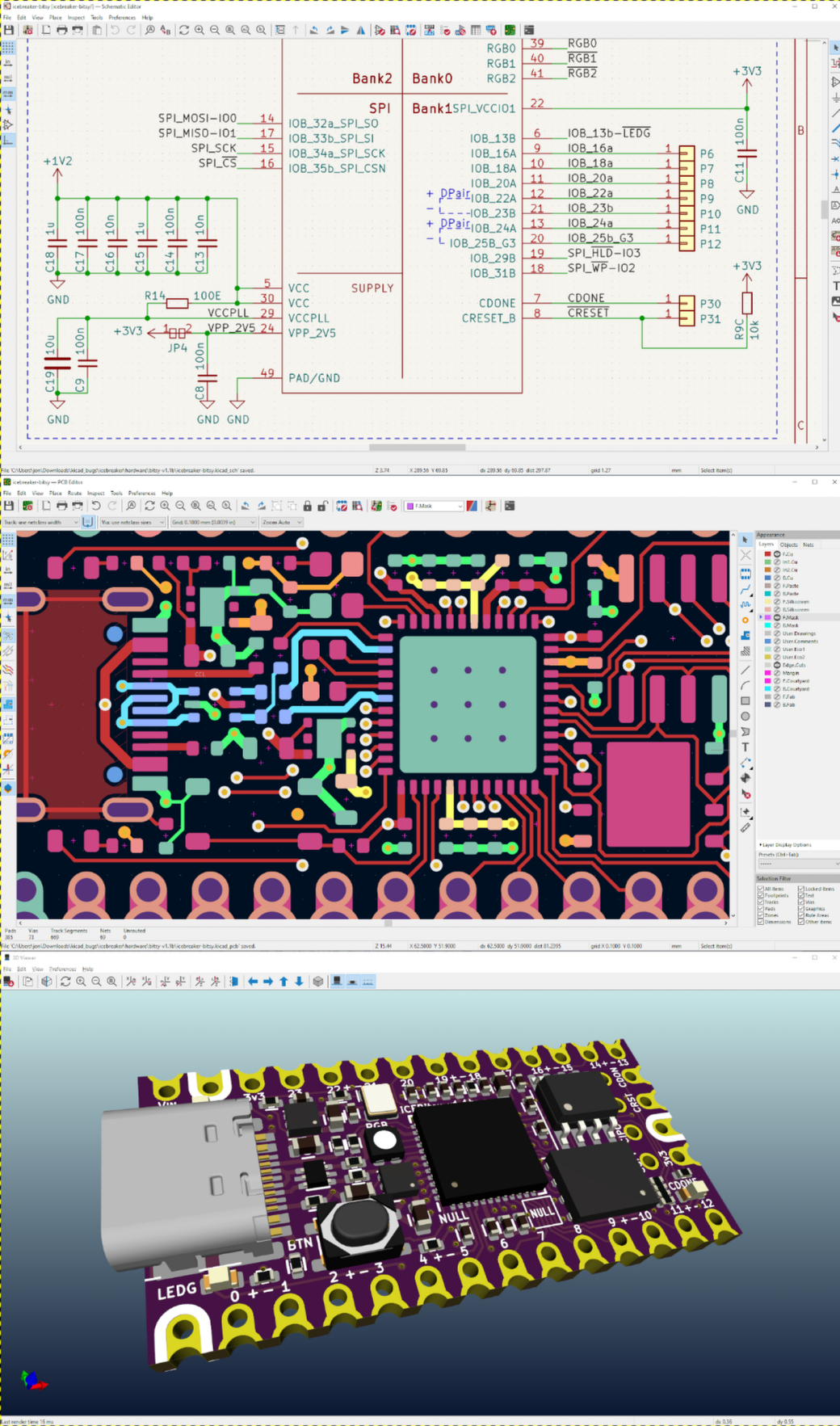
Task: Open the Route menu in PCB Editor
Action: (x=74, y=493)
